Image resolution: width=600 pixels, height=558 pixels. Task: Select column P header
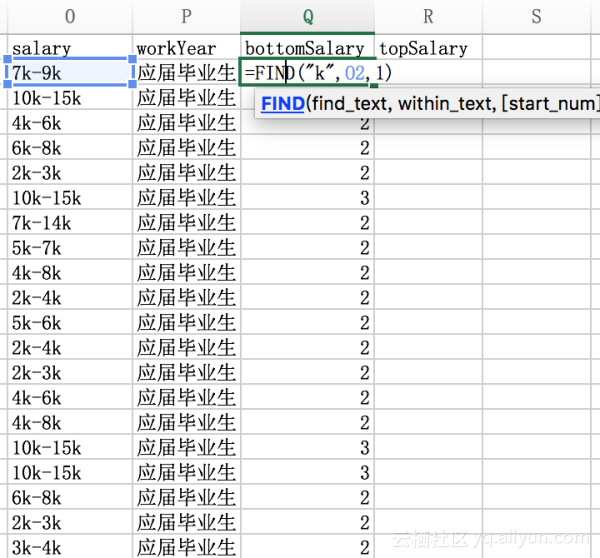click(x=186, y=16)
